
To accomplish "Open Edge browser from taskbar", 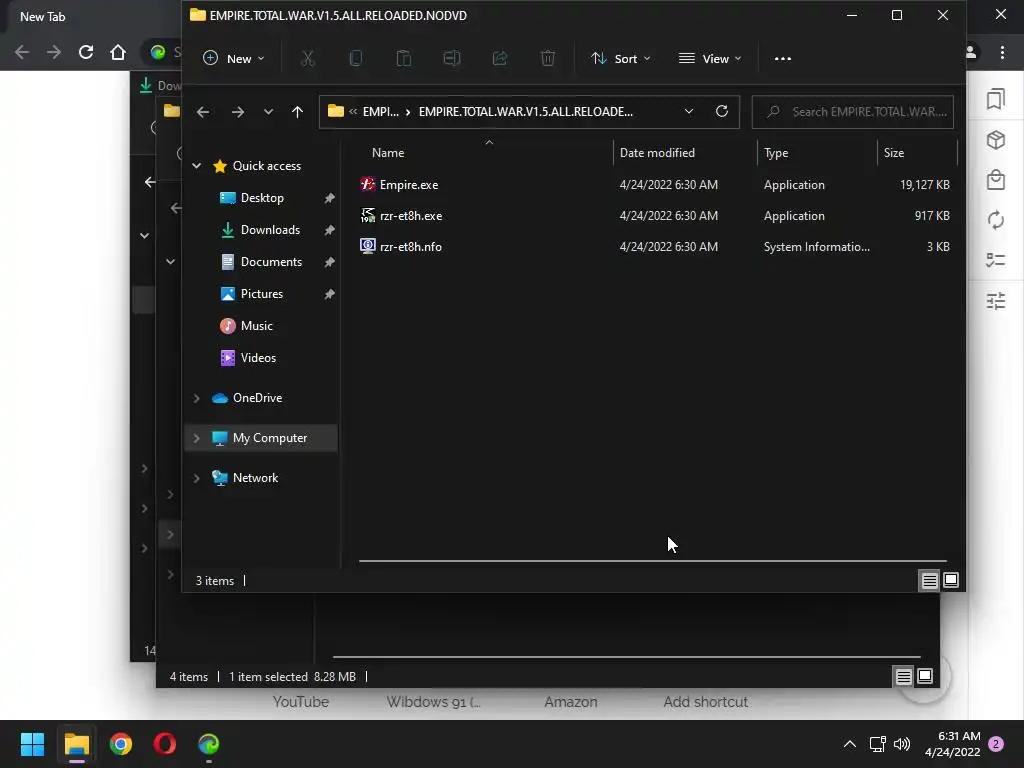I will click(209, 744).
